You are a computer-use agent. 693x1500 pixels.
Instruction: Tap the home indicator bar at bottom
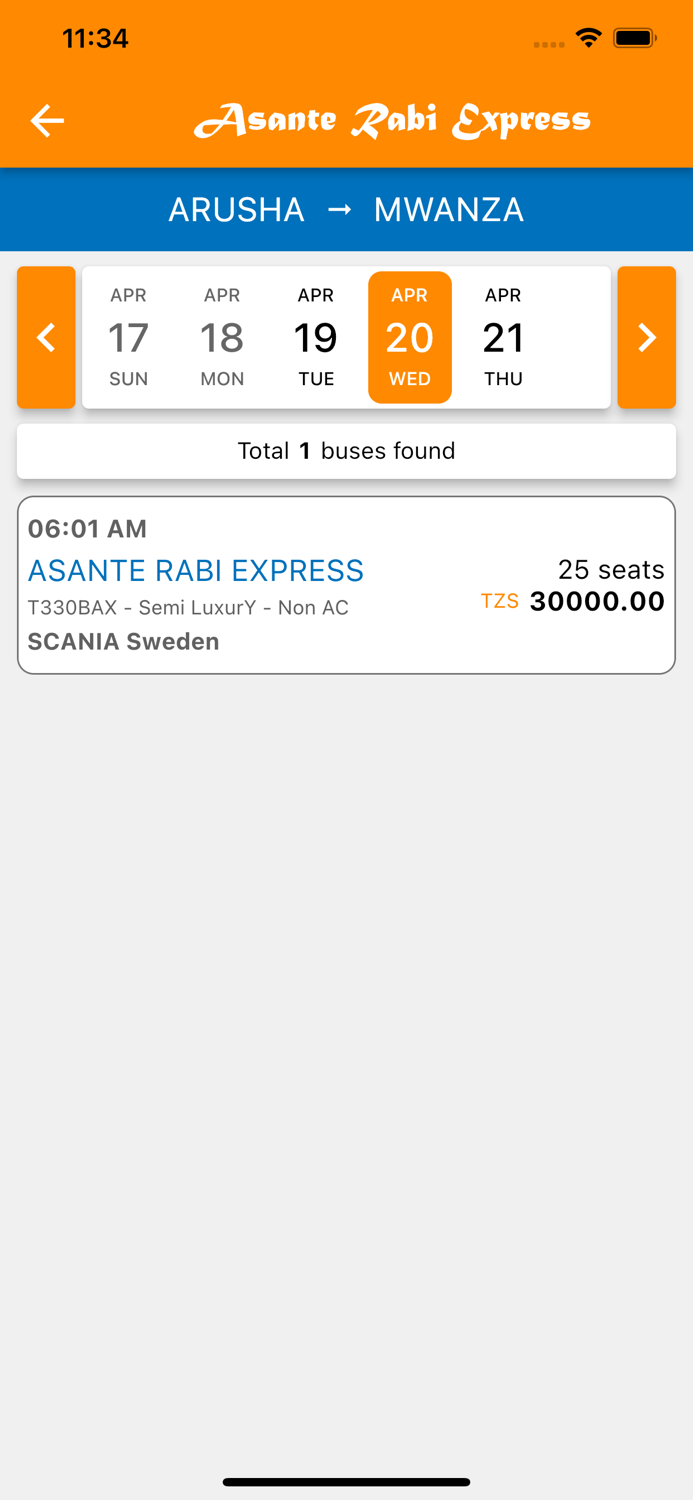coord(346,1482)
